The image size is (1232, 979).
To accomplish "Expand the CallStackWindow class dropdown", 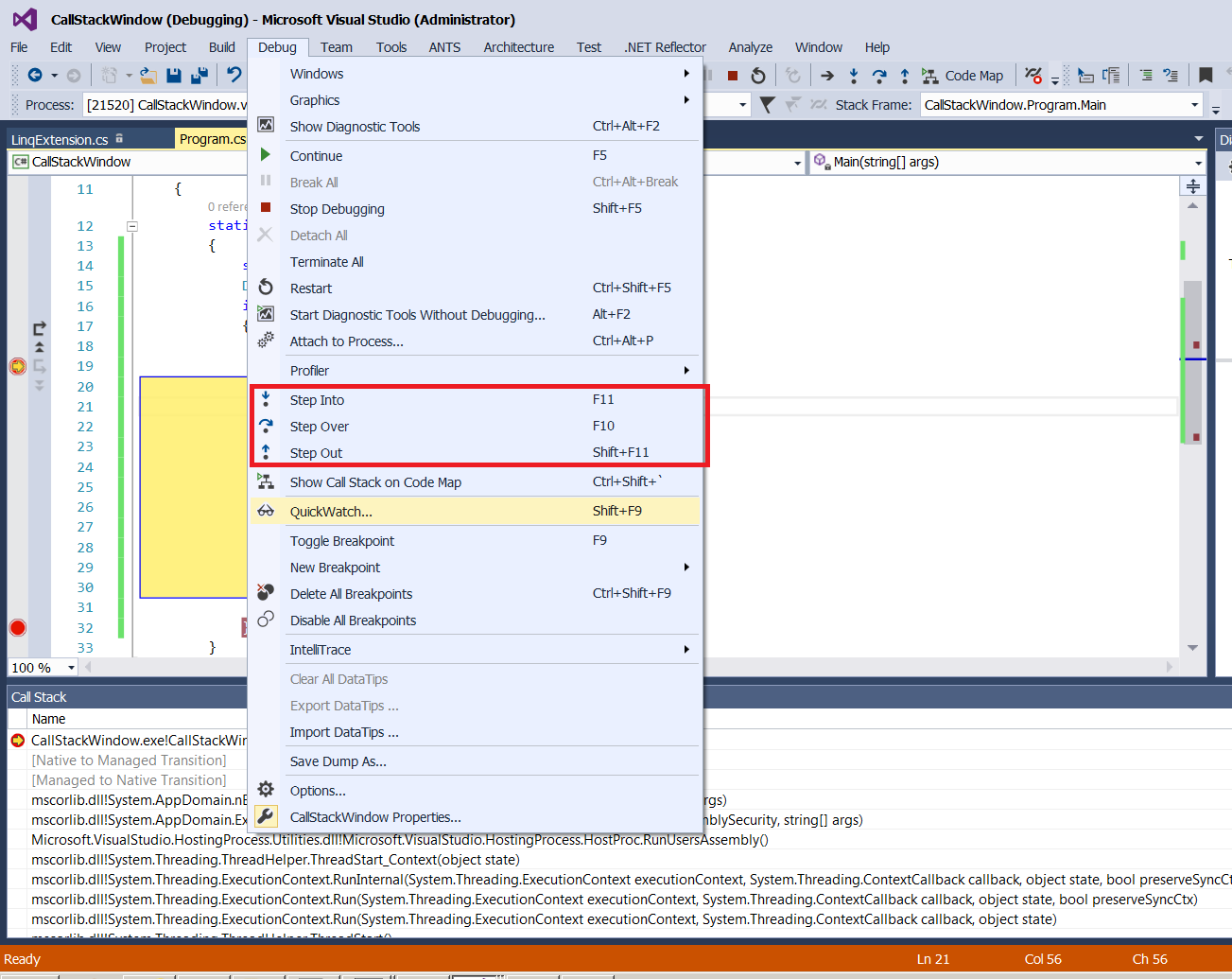I will [x=797, y=163].
